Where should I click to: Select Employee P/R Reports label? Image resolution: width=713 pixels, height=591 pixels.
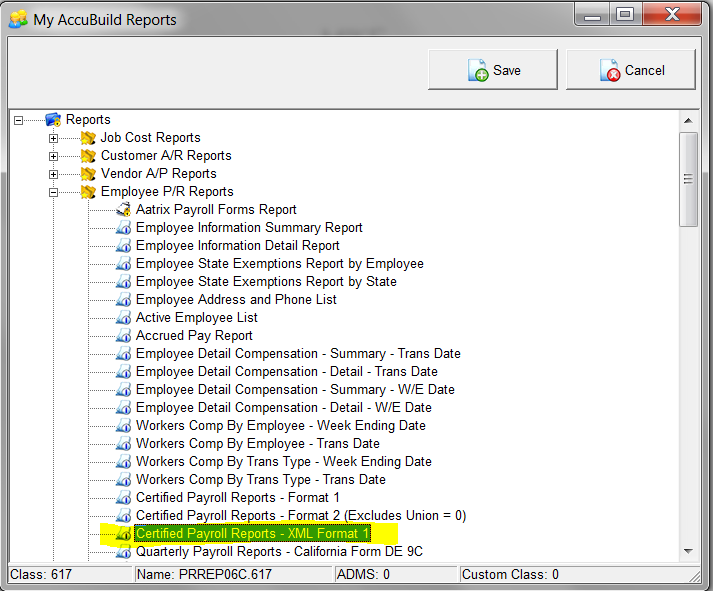point(167,192)
